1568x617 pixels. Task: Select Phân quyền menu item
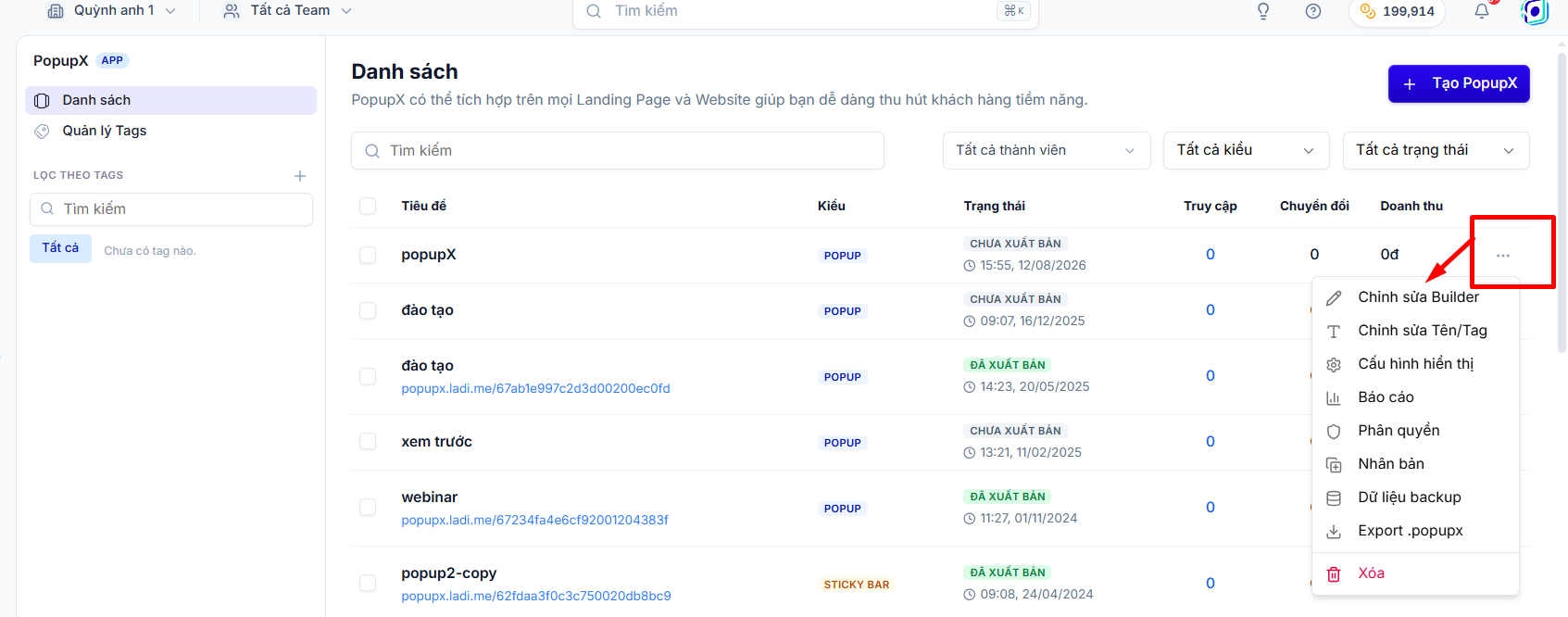[1415, 431]
